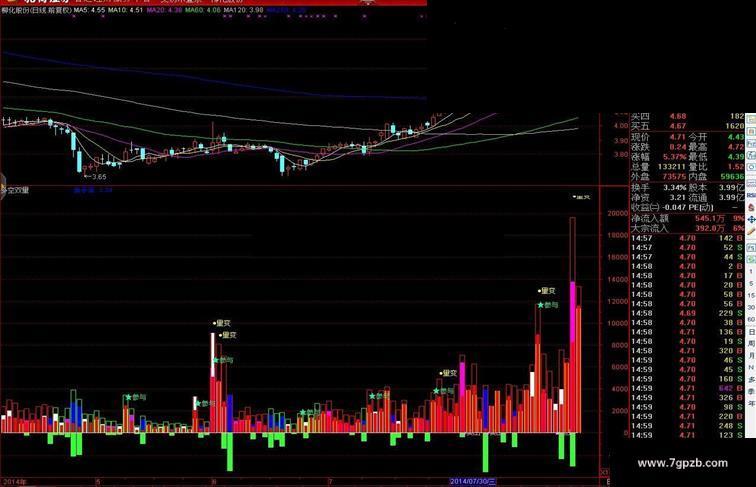Click the 3.65 low price annotation

(95, 176)
